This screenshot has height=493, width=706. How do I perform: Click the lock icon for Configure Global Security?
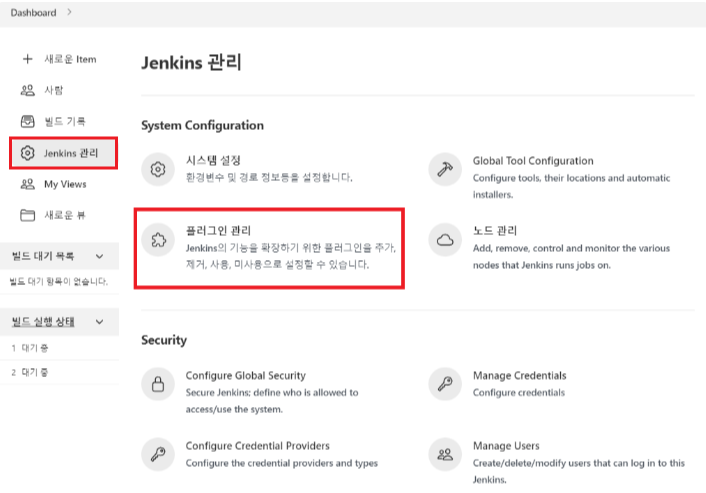(x=158, y=384)
